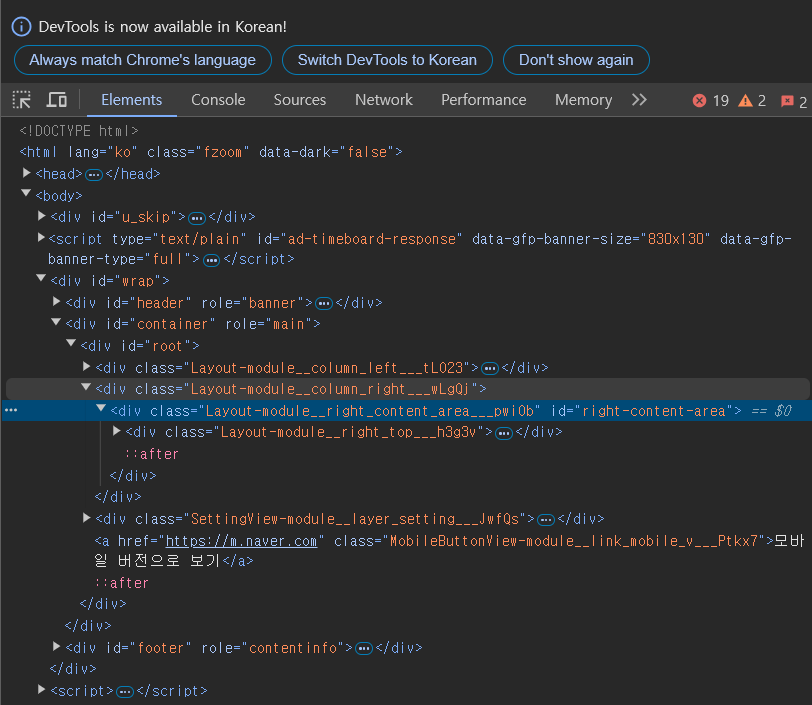The image size is (812, 705).
Task: Expand the div id u_skip arrow
Action: (x=41, y=215)
